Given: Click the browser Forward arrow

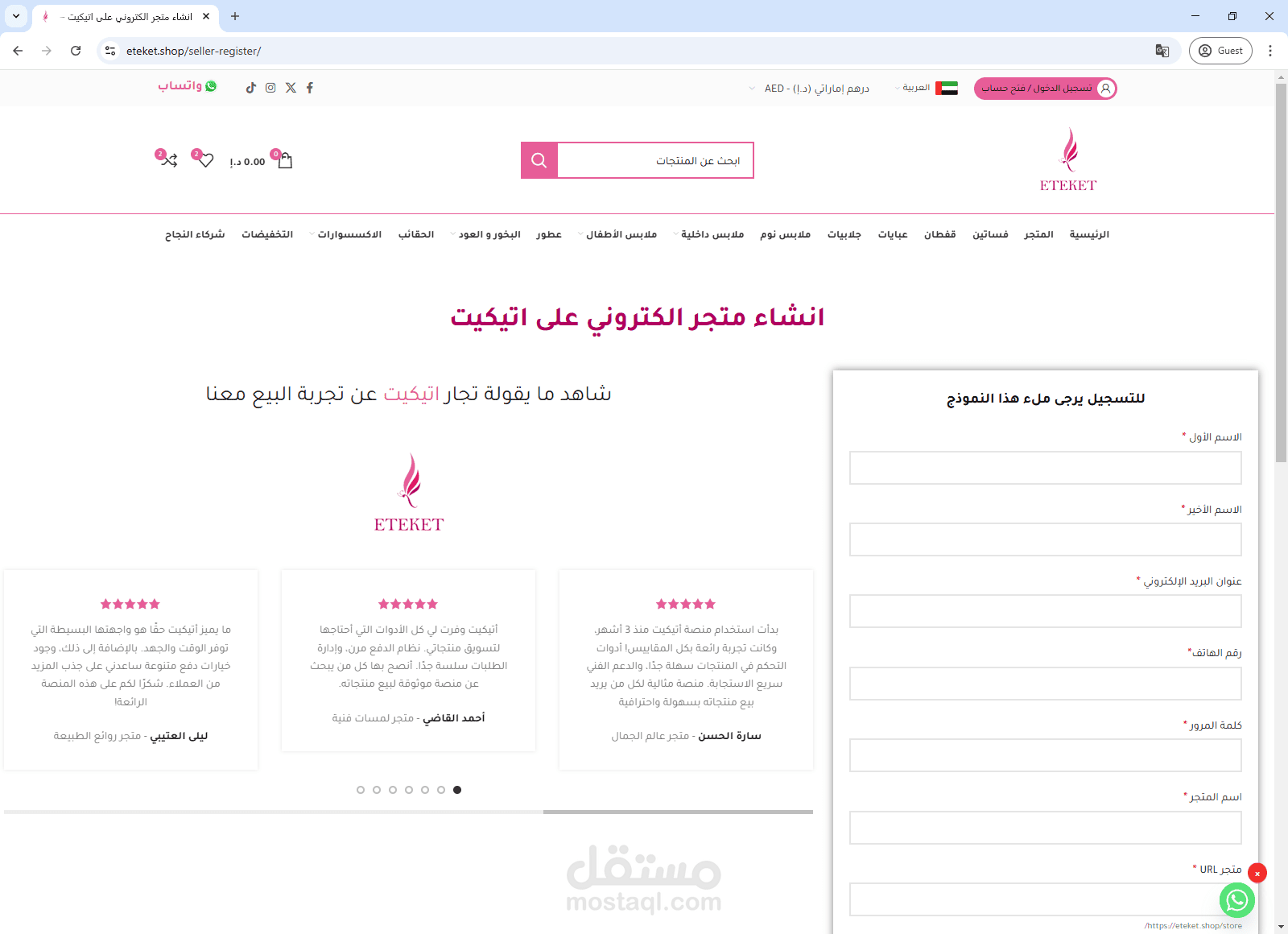Looking at the screenshot, I should [47, 51].
